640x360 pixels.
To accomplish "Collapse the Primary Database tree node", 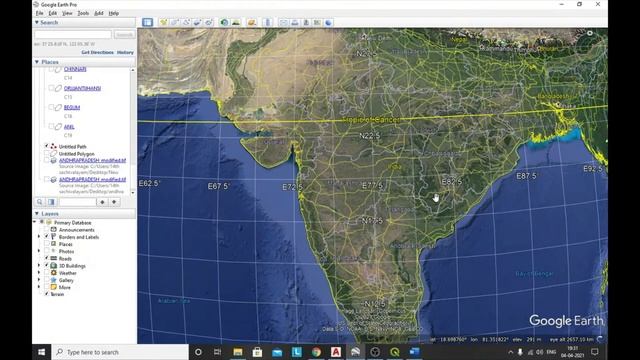I will [x=35, y=222].
